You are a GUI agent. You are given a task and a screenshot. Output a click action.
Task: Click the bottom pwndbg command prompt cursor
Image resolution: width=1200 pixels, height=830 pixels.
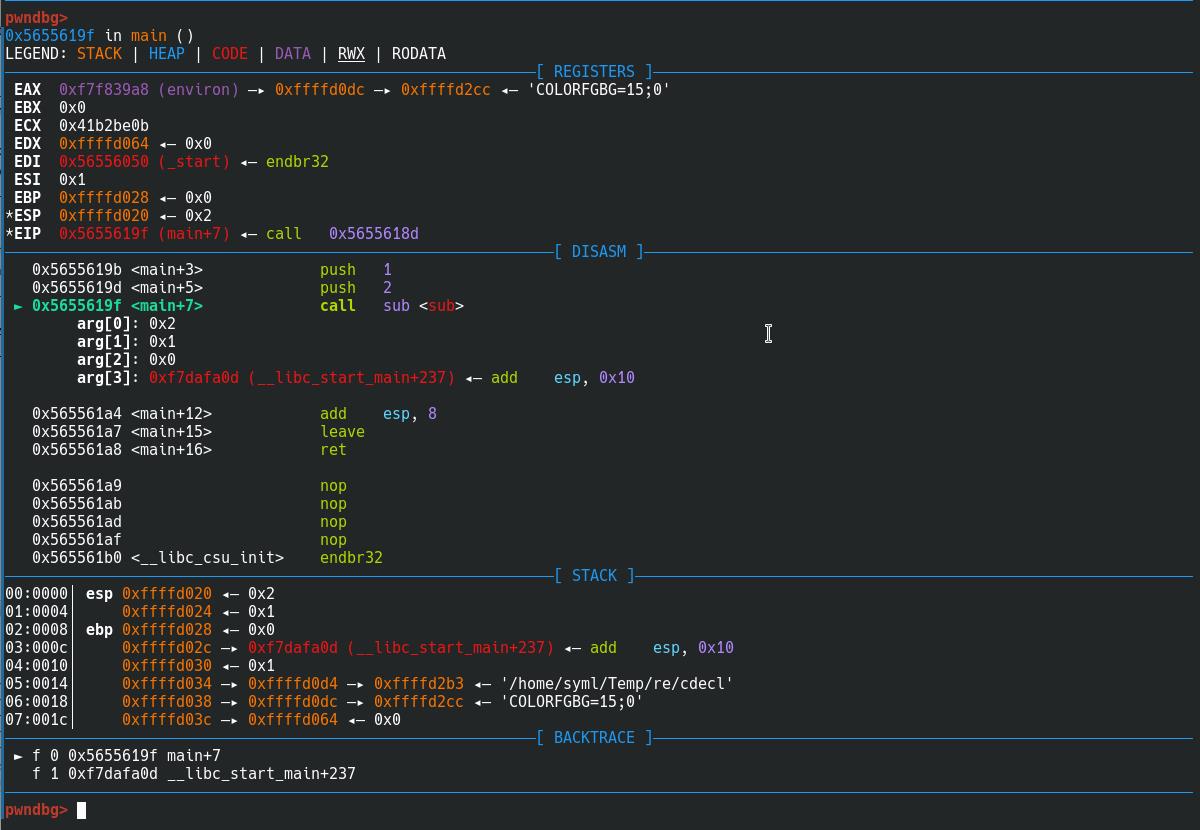pos(82,810)
